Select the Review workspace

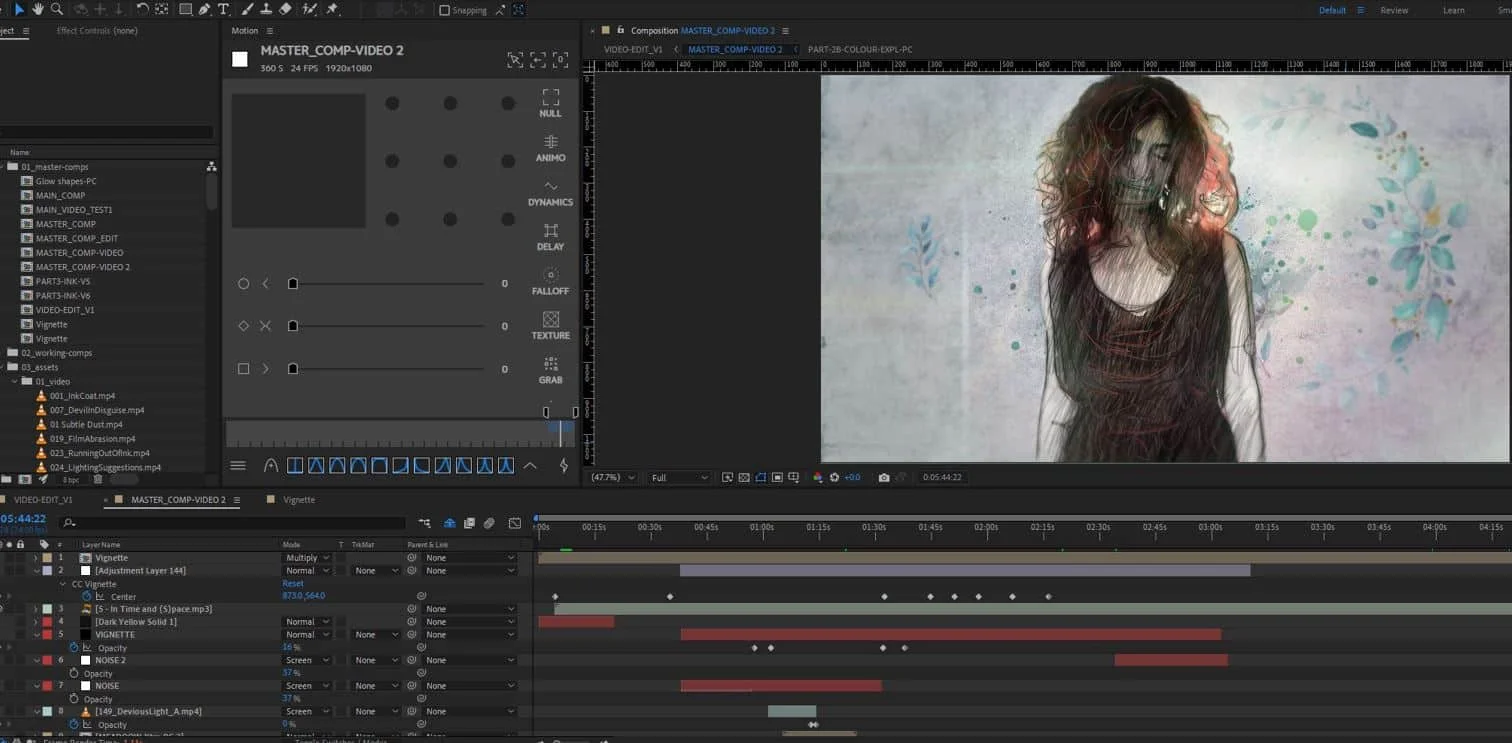tap(1394, 10)
